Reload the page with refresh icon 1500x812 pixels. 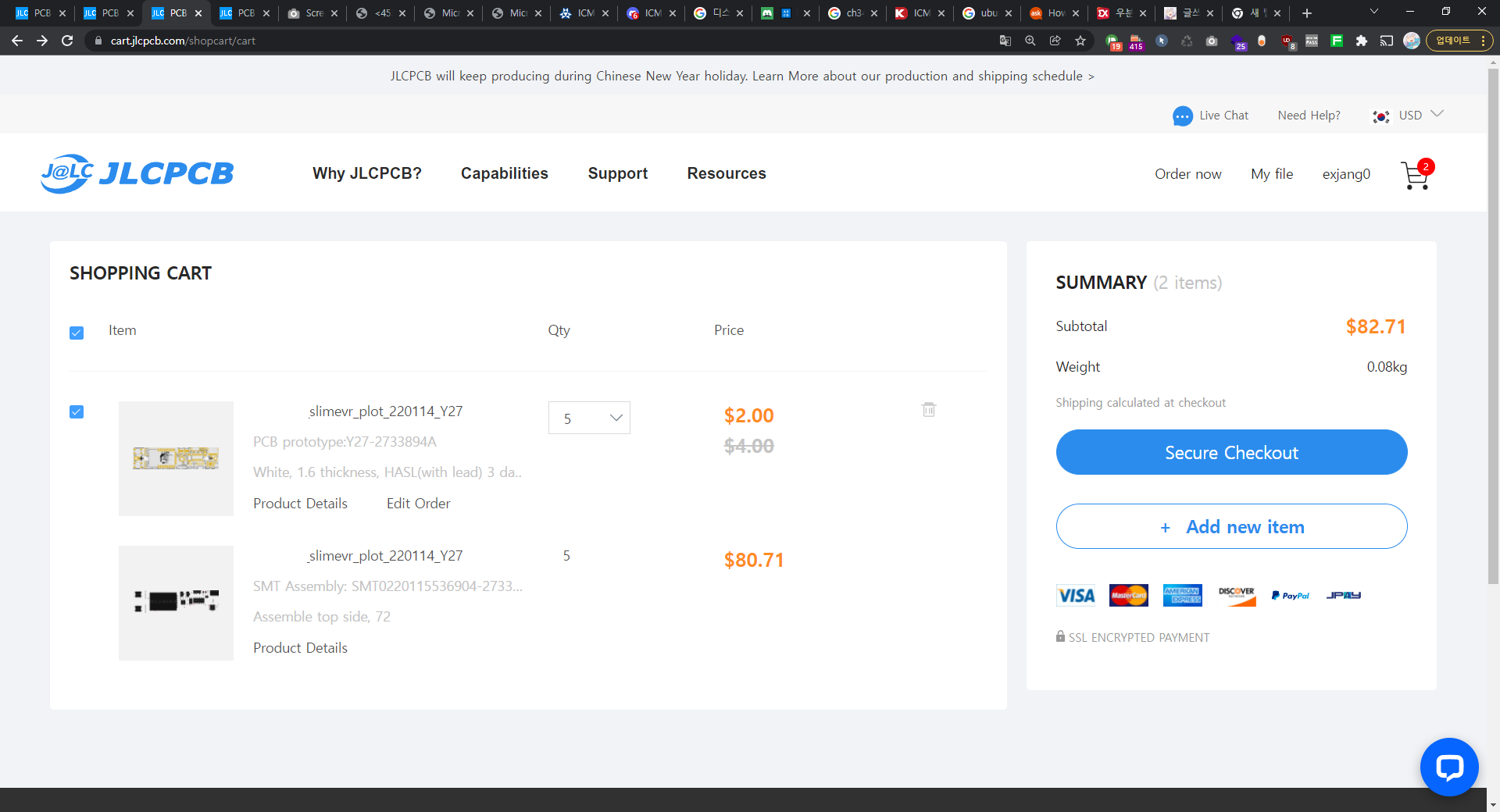point(67,41)
